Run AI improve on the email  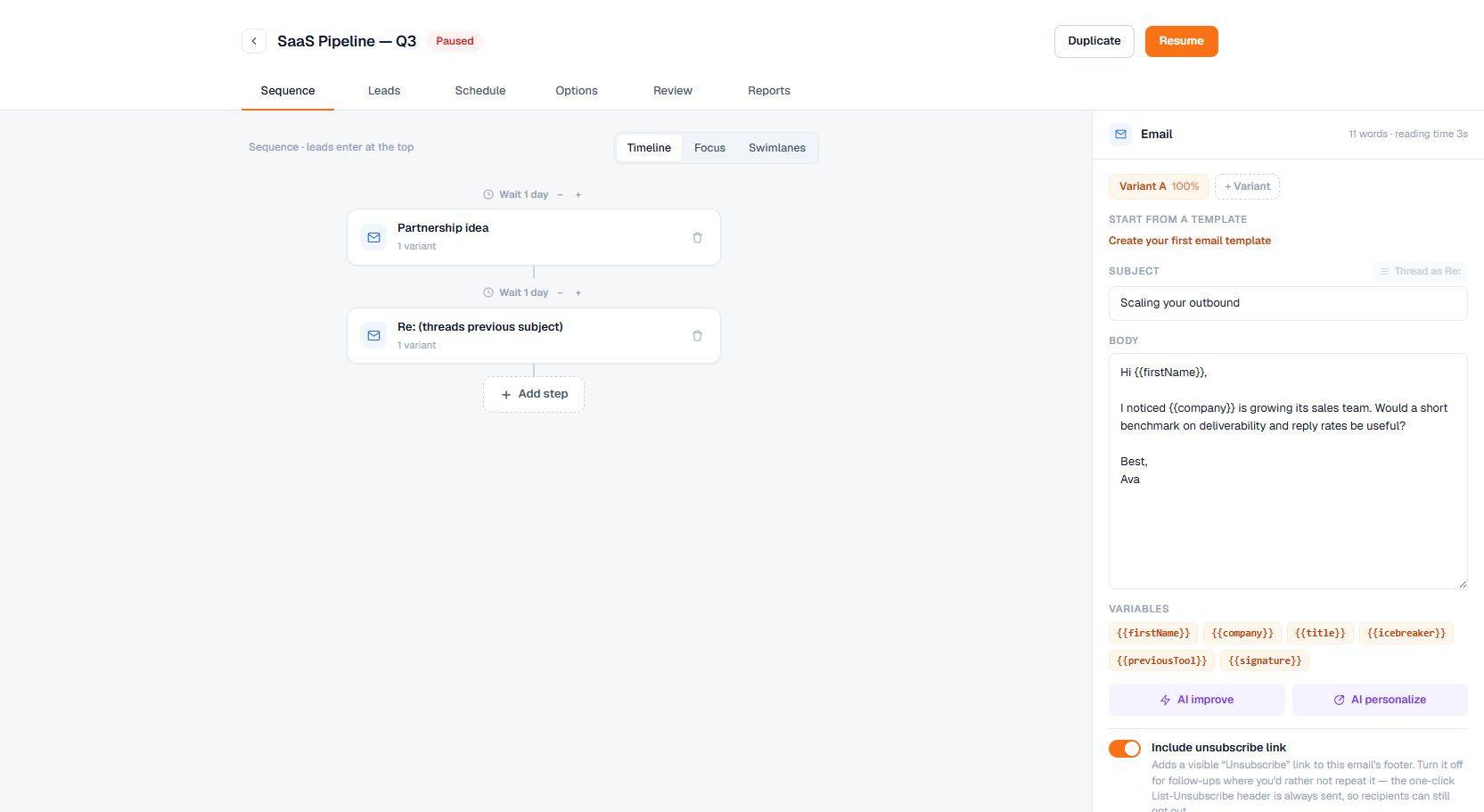coord(1197,700)
